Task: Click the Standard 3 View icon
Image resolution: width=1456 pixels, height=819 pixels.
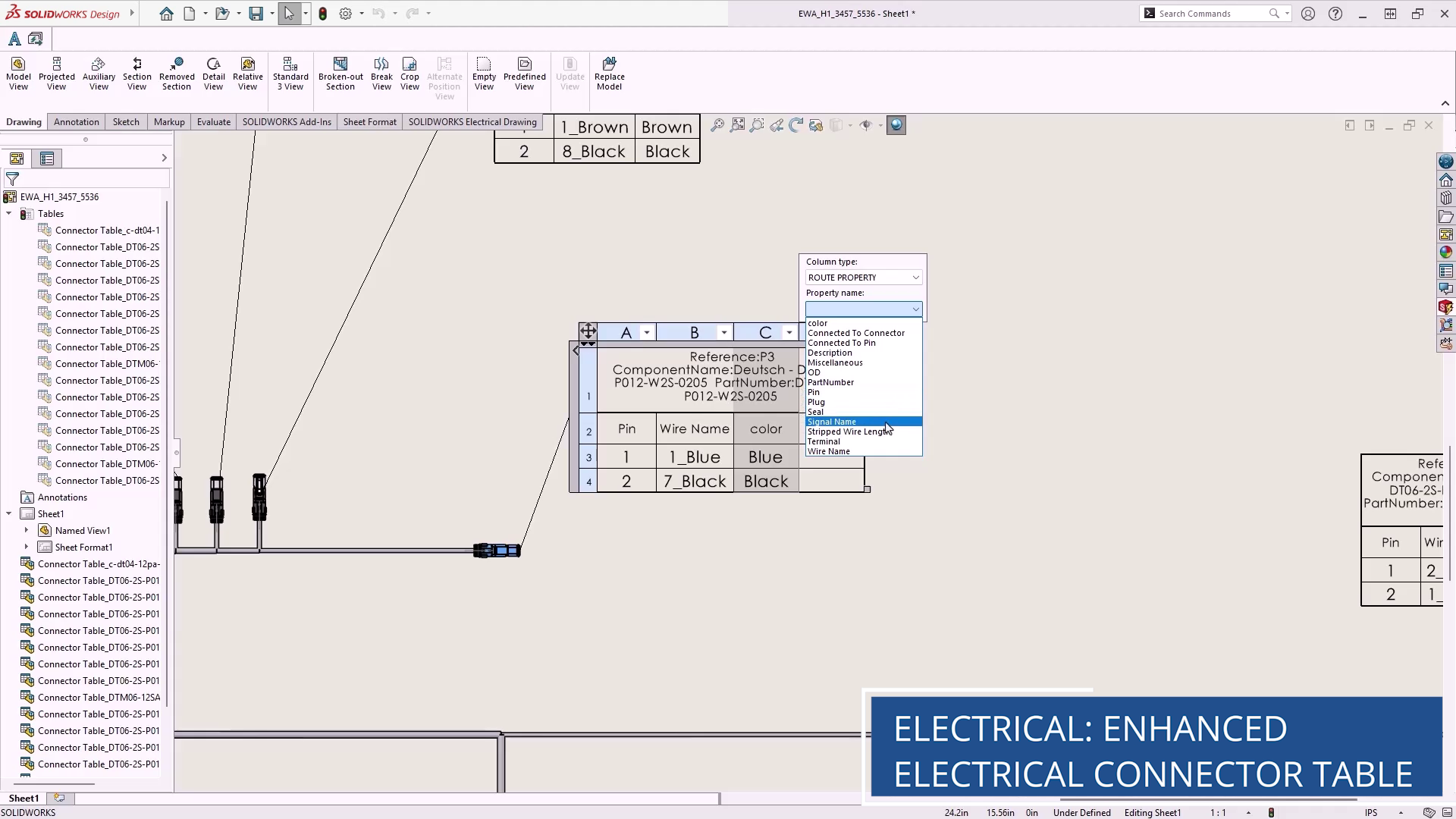Action: (x=290, y=74)
